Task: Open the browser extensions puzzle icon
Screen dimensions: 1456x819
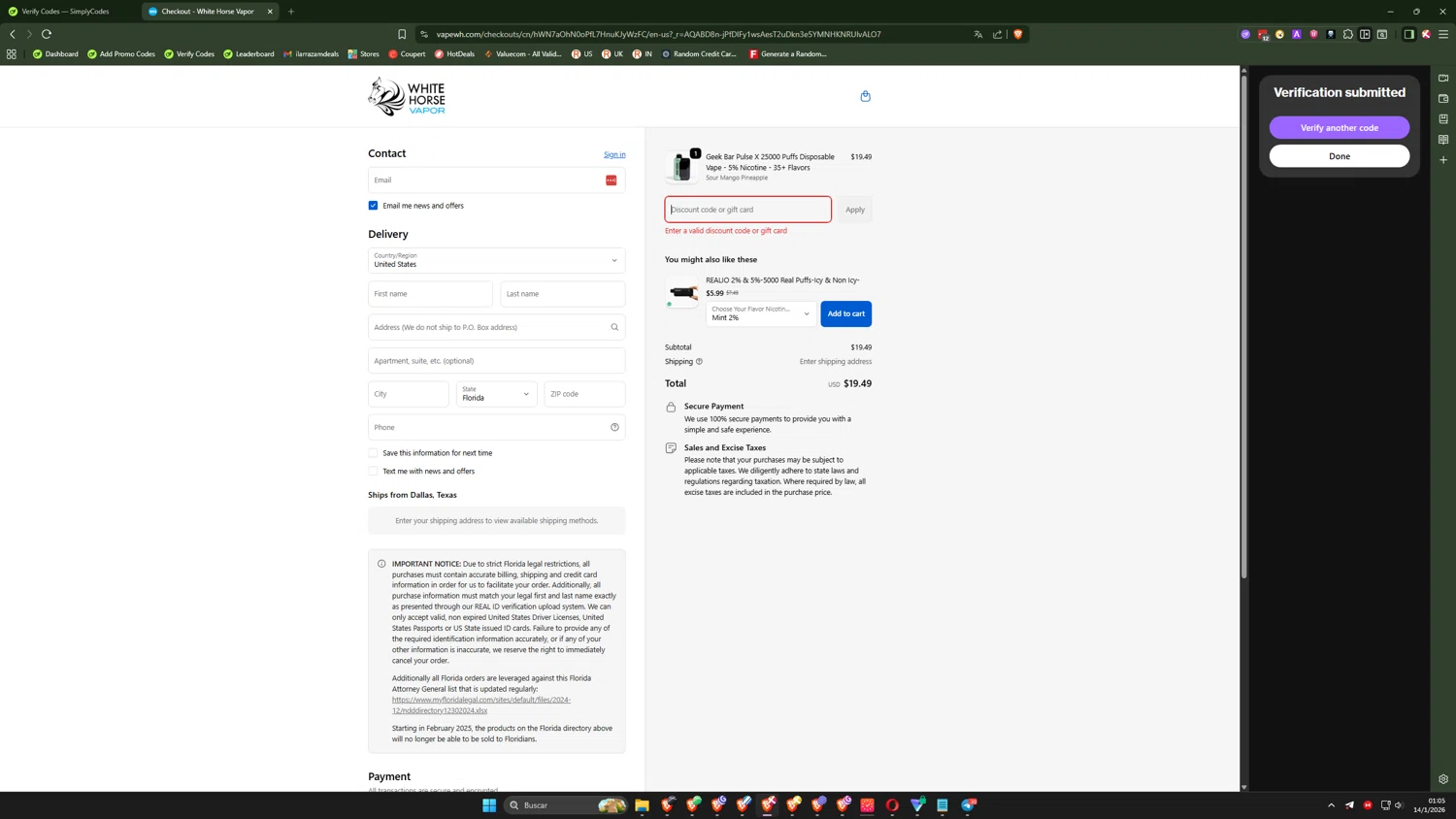Action: coord(1347,34)
